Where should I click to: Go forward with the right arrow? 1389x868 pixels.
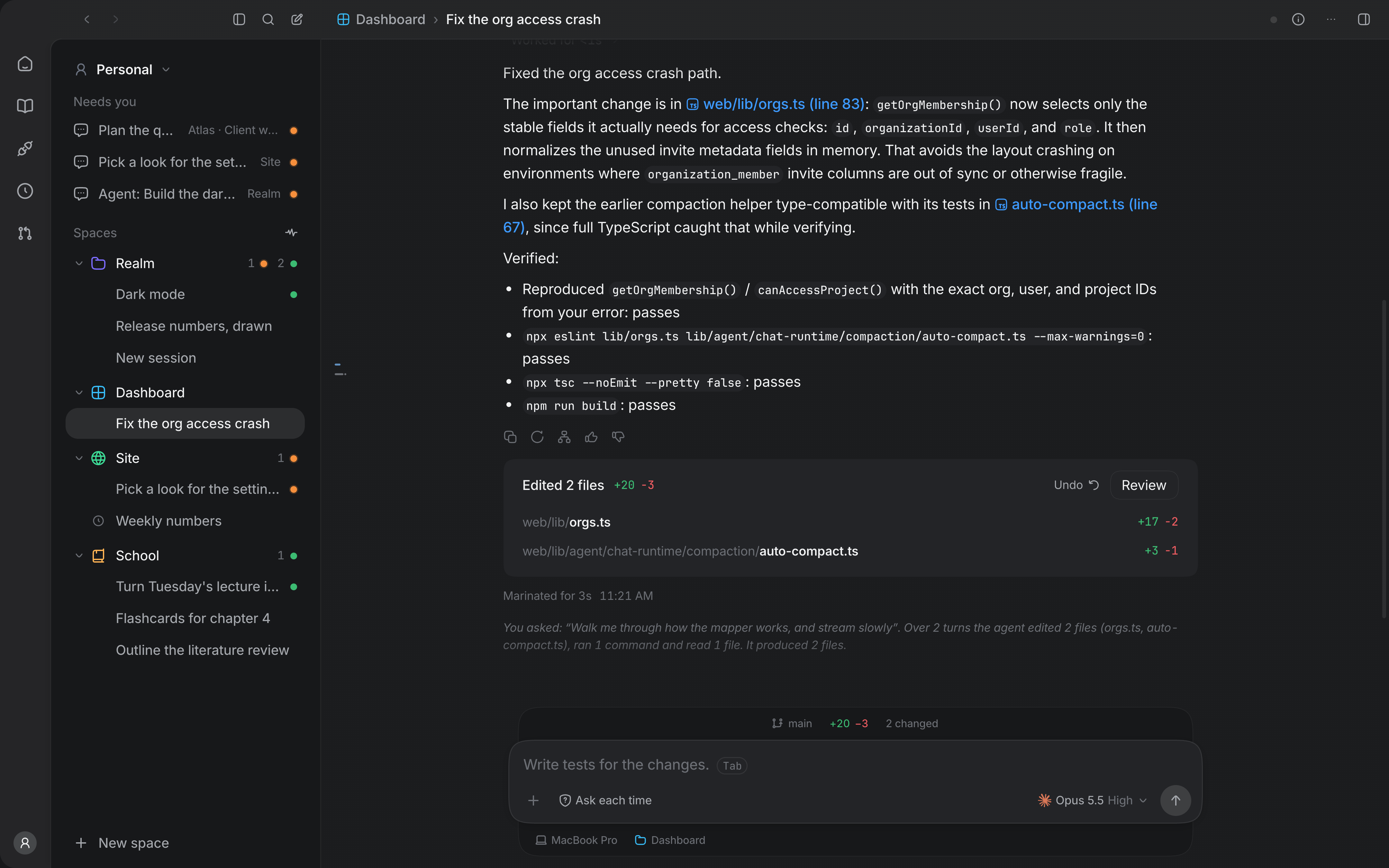(x=116, y=20)
